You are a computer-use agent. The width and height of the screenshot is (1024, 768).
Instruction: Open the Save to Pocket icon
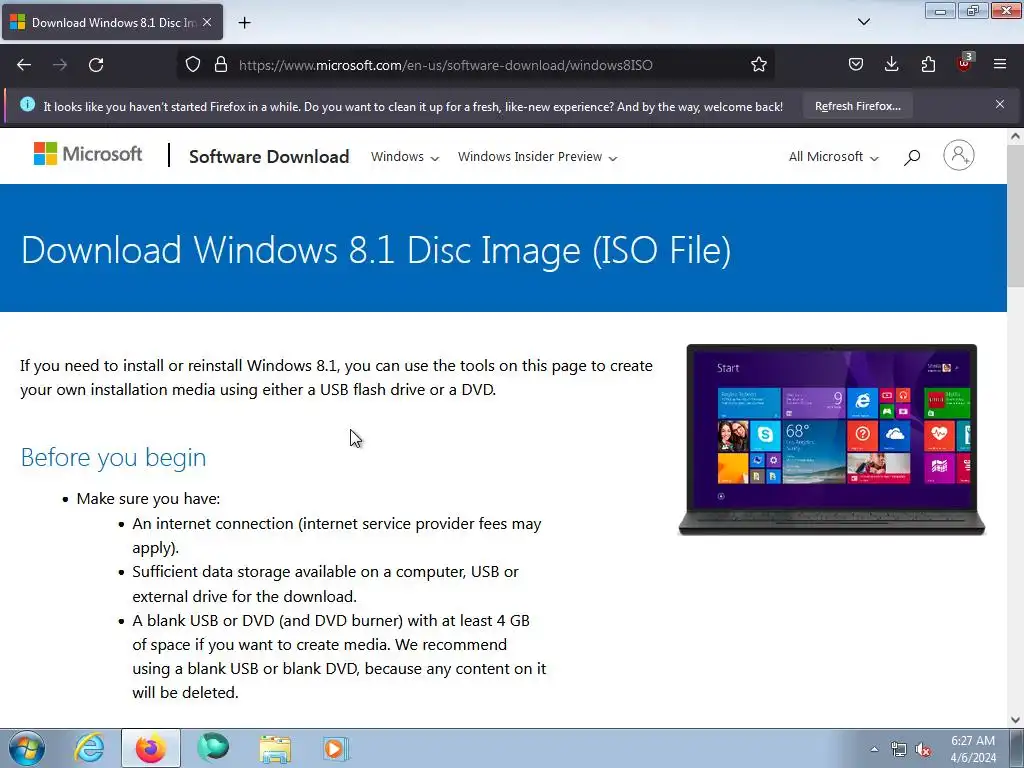click(856, 65)
